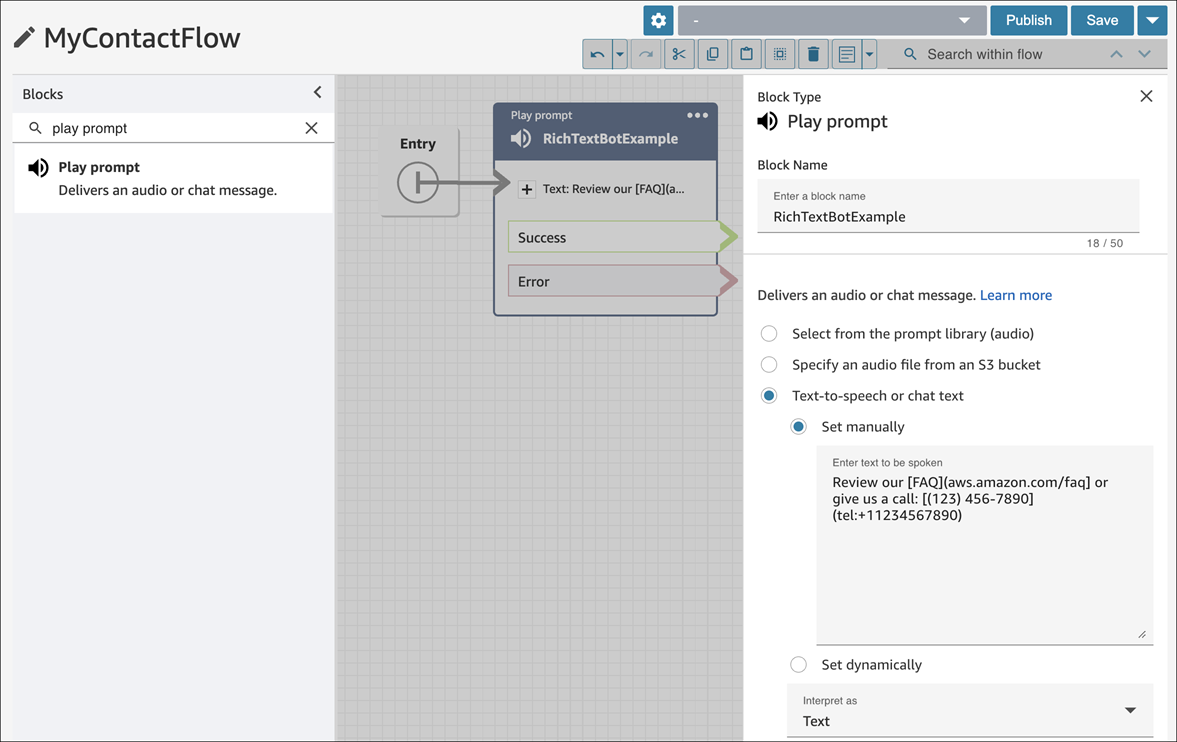Viewport: 1177px width, 742px height.
Task: Open the notes dropdown arrow
Action: click(869, 54)
